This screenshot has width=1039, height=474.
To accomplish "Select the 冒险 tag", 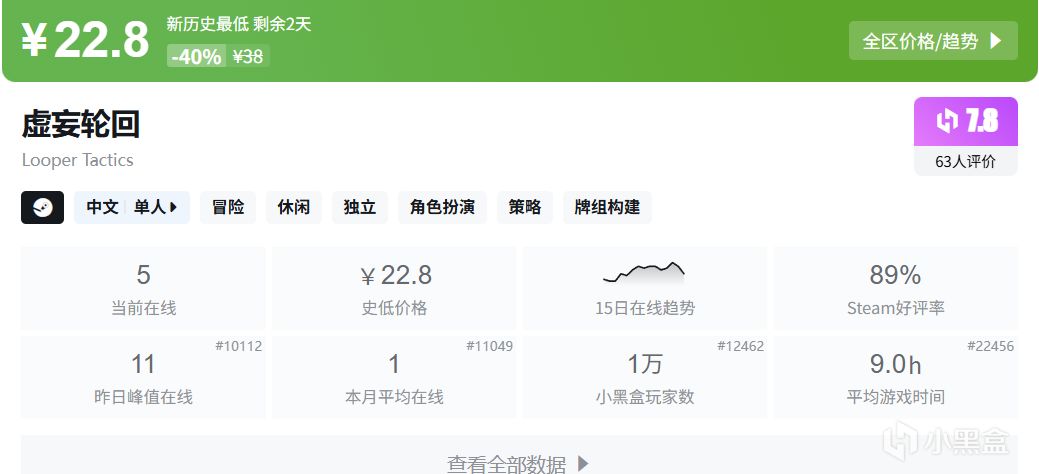I will click(228, 207).
